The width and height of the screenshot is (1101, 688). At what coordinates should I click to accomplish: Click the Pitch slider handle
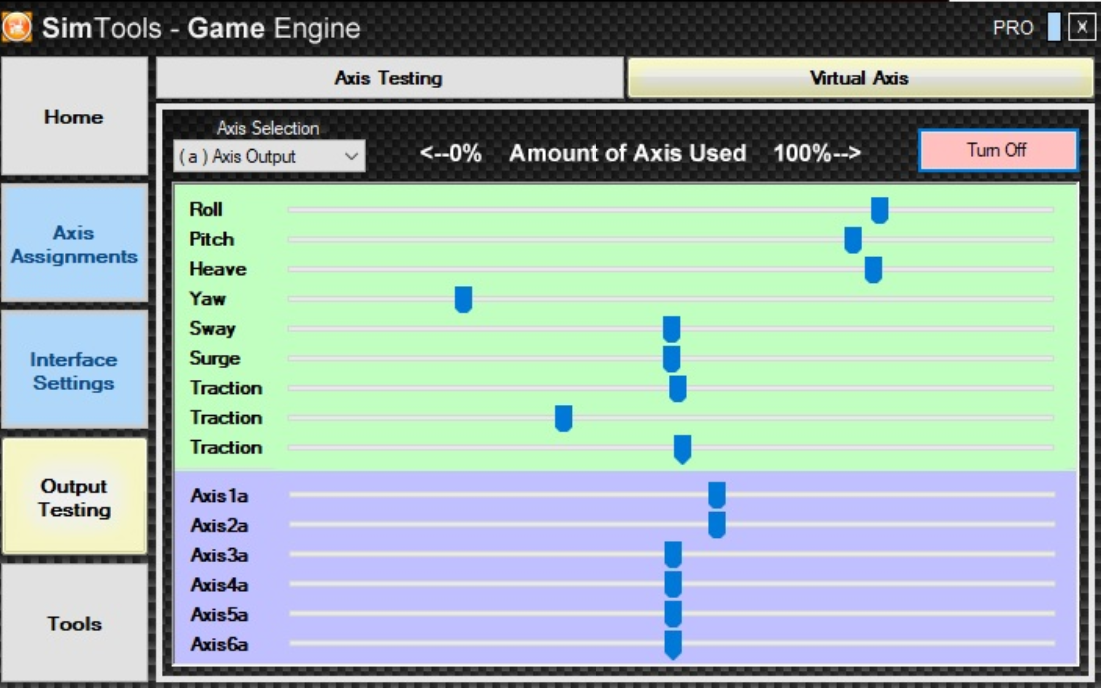click(852, 239)
